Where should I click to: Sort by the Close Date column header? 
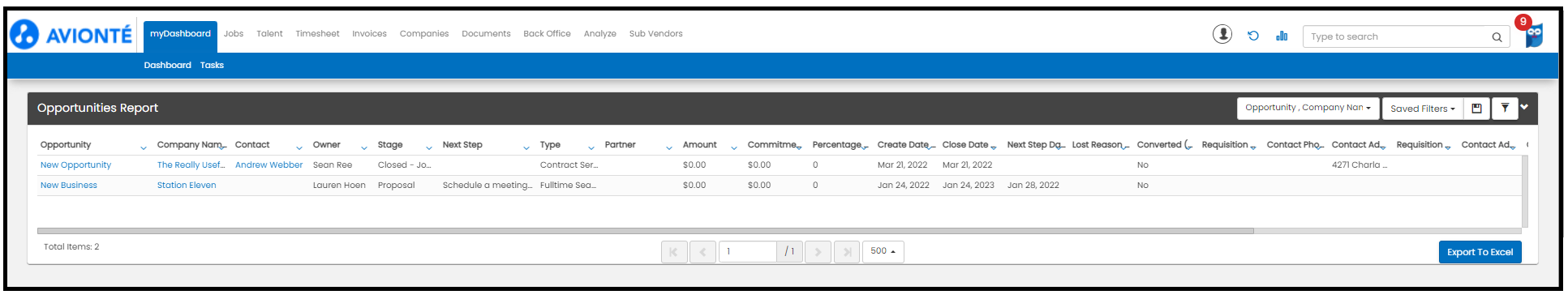tap(965, 145)
